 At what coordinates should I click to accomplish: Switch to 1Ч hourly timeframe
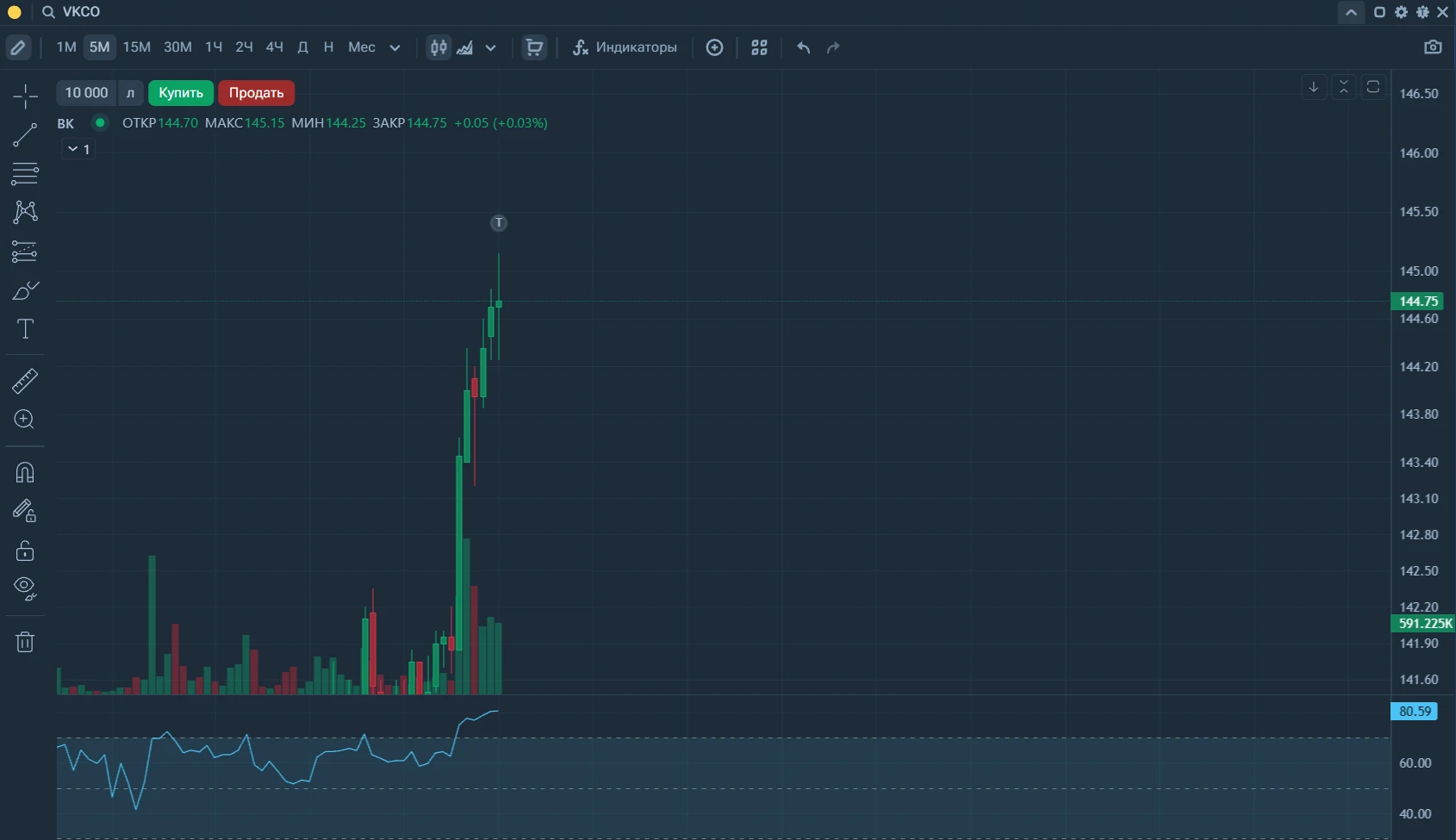click(214, 47)
